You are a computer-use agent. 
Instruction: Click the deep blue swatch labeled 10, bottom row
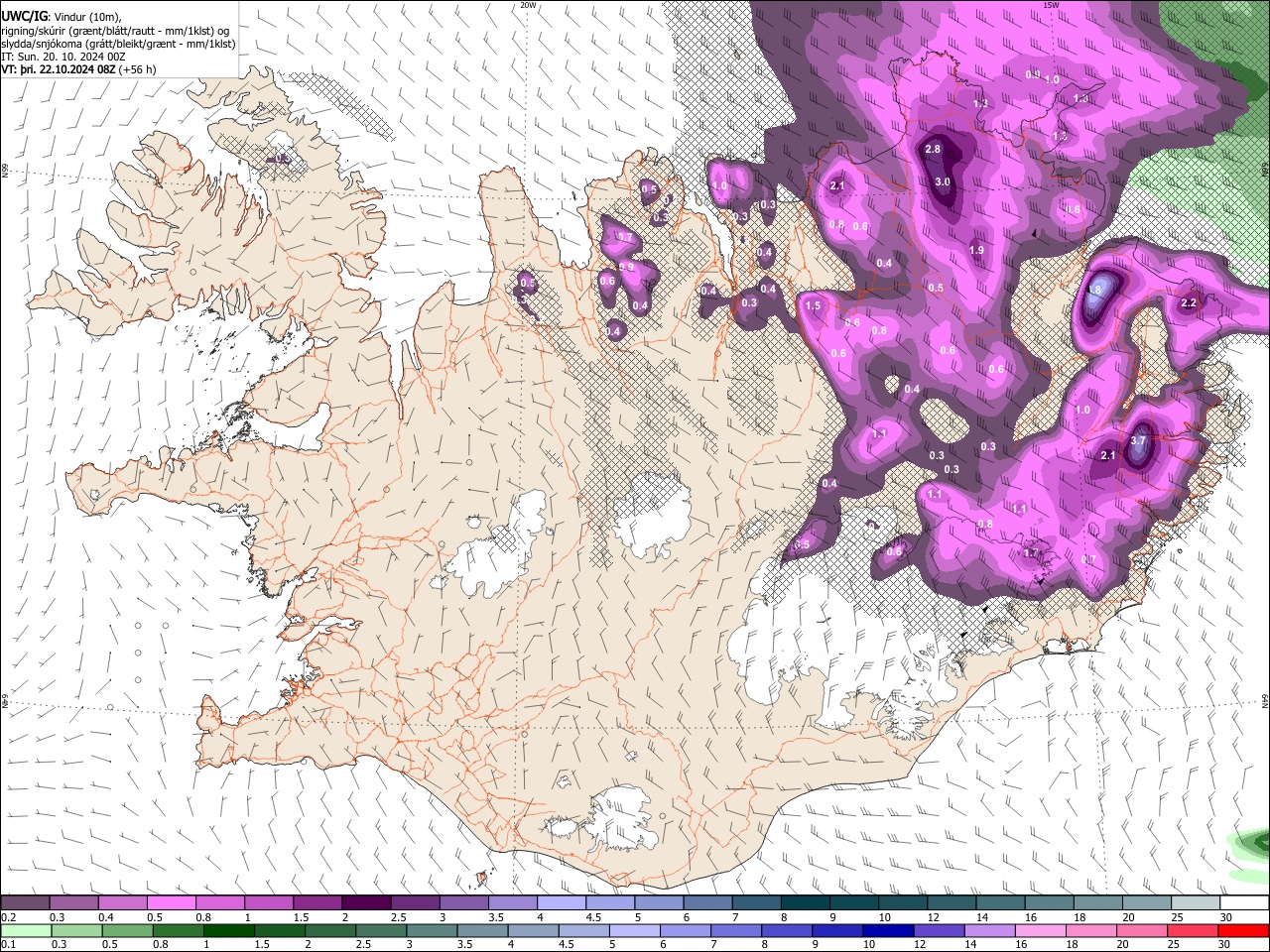click(887, 930)
